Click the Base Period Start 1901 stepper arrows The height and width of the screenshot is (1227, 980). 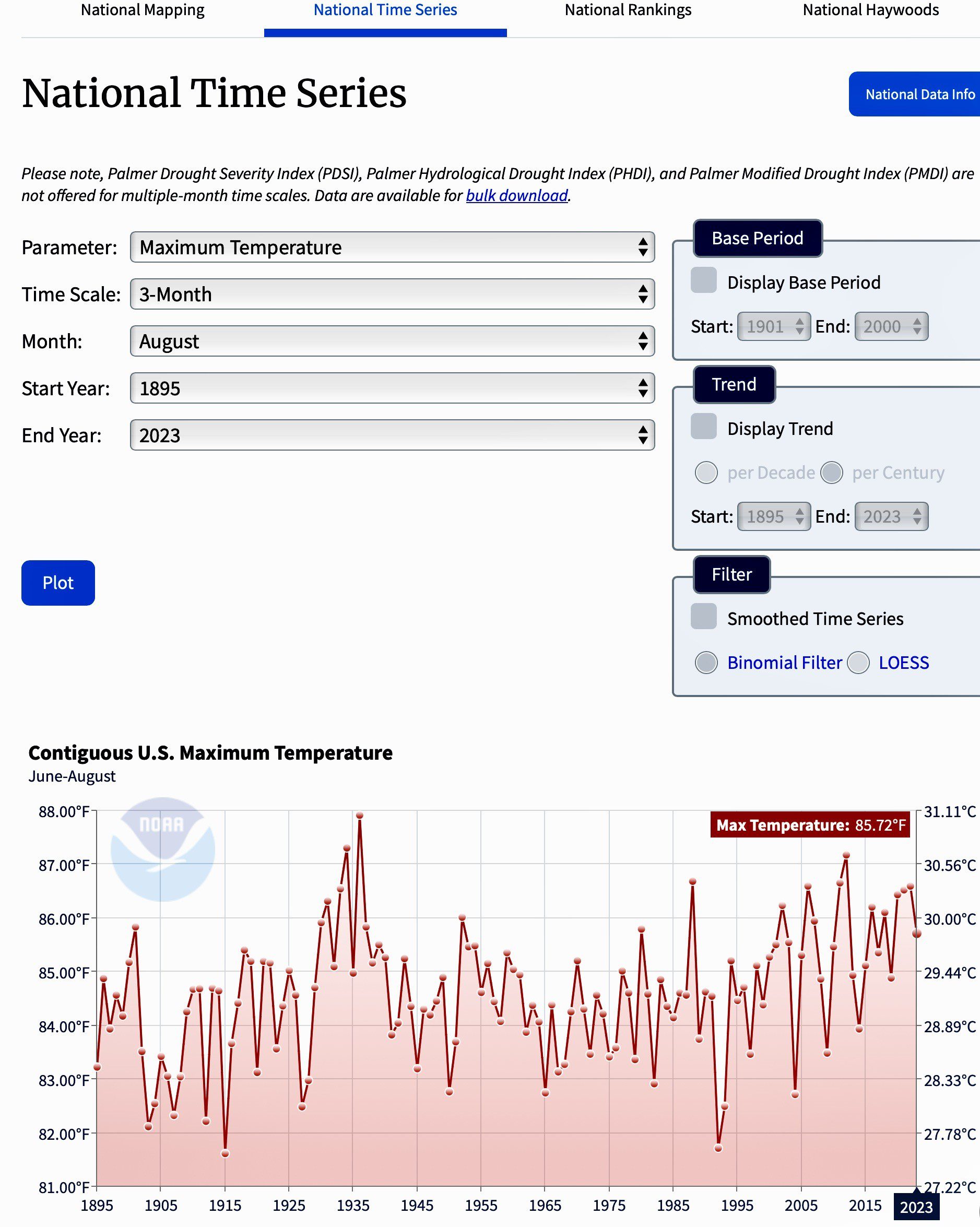click(799, 327)
